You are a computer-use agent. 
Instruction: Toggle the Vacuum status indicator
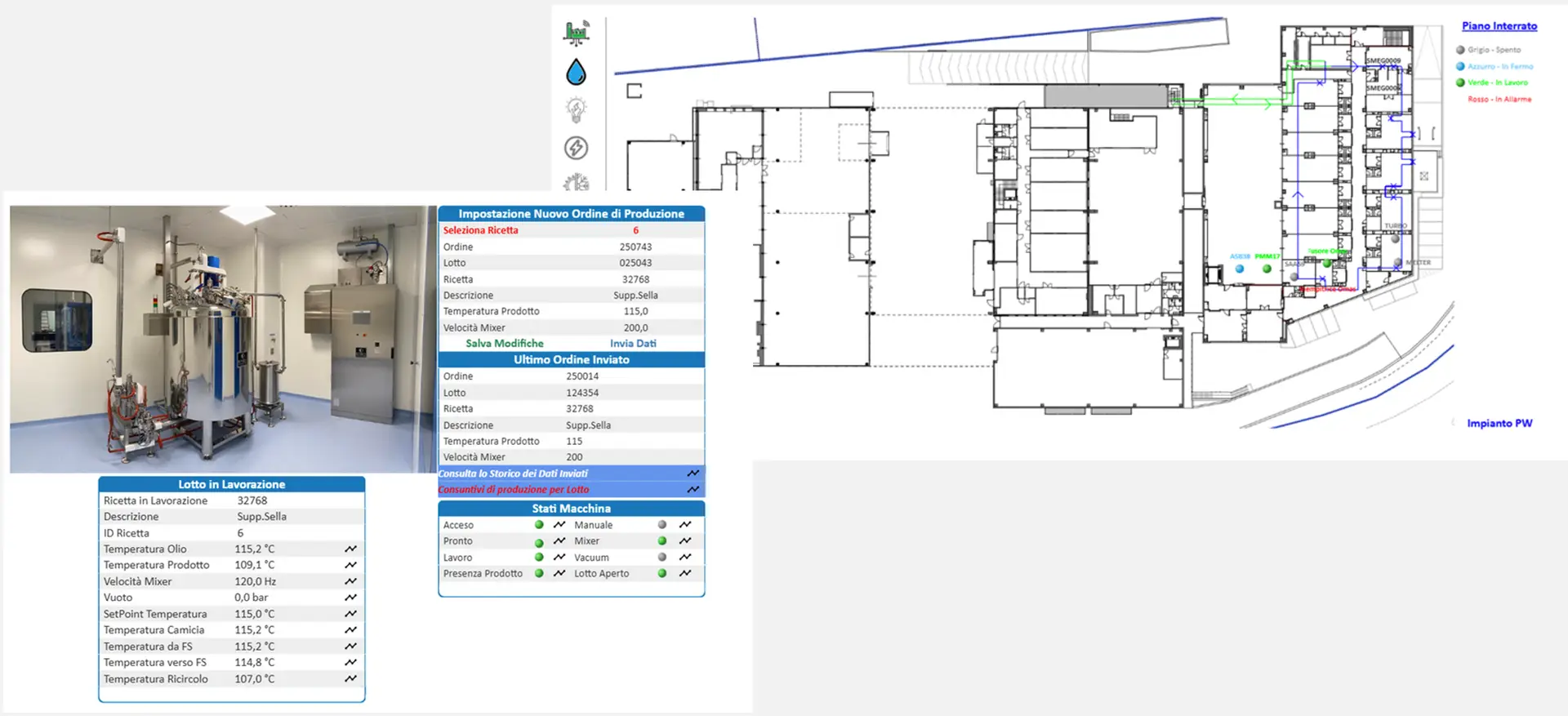(662, 558)
